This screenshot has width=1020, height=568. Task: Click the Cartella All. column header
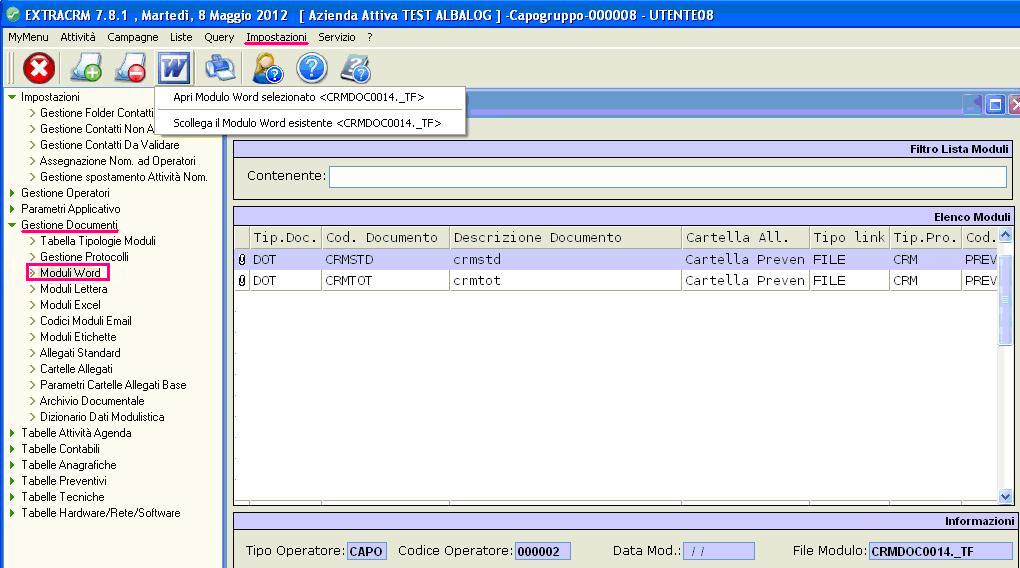[x=745, y=237]
